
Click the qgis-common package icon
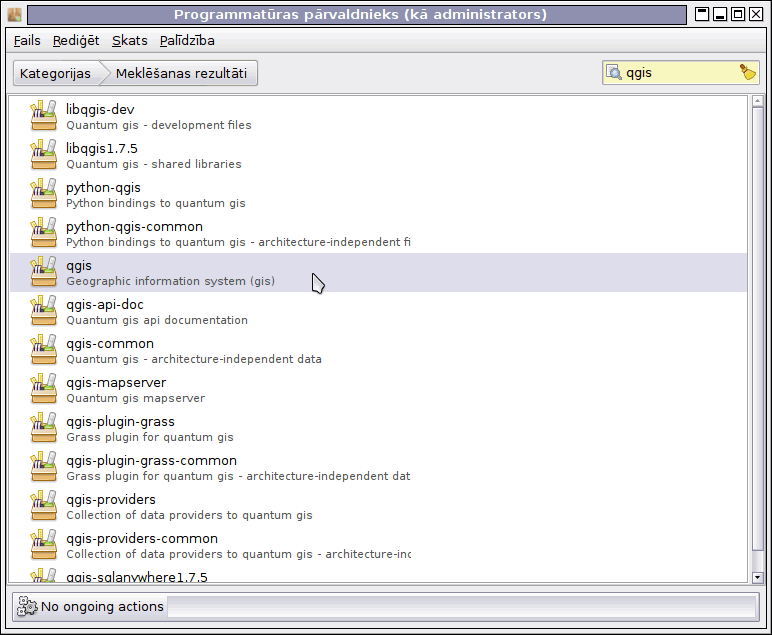pyautogui.click(x=43, y=349)
